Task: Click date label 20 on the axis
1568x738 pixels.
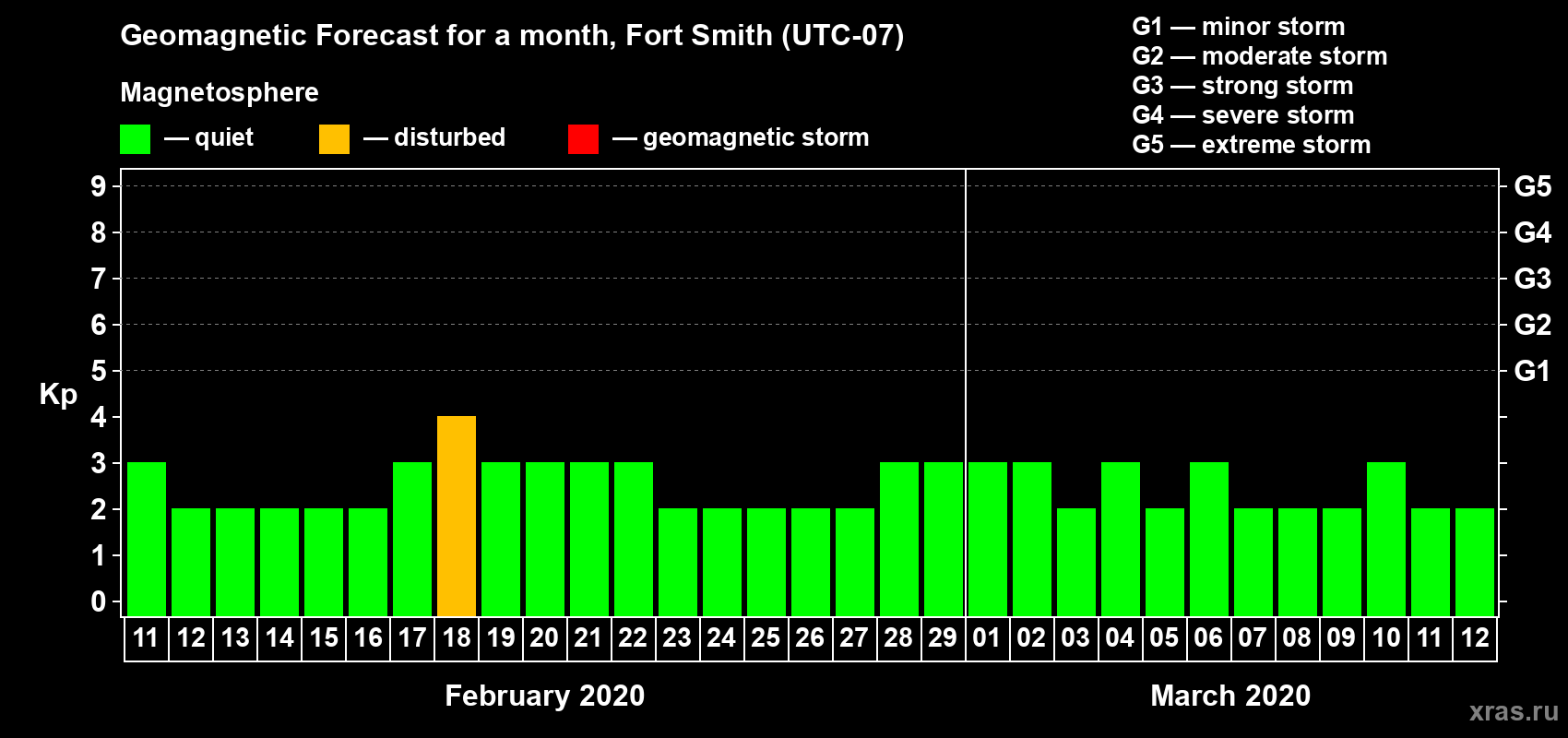Action: pos(545,638)
